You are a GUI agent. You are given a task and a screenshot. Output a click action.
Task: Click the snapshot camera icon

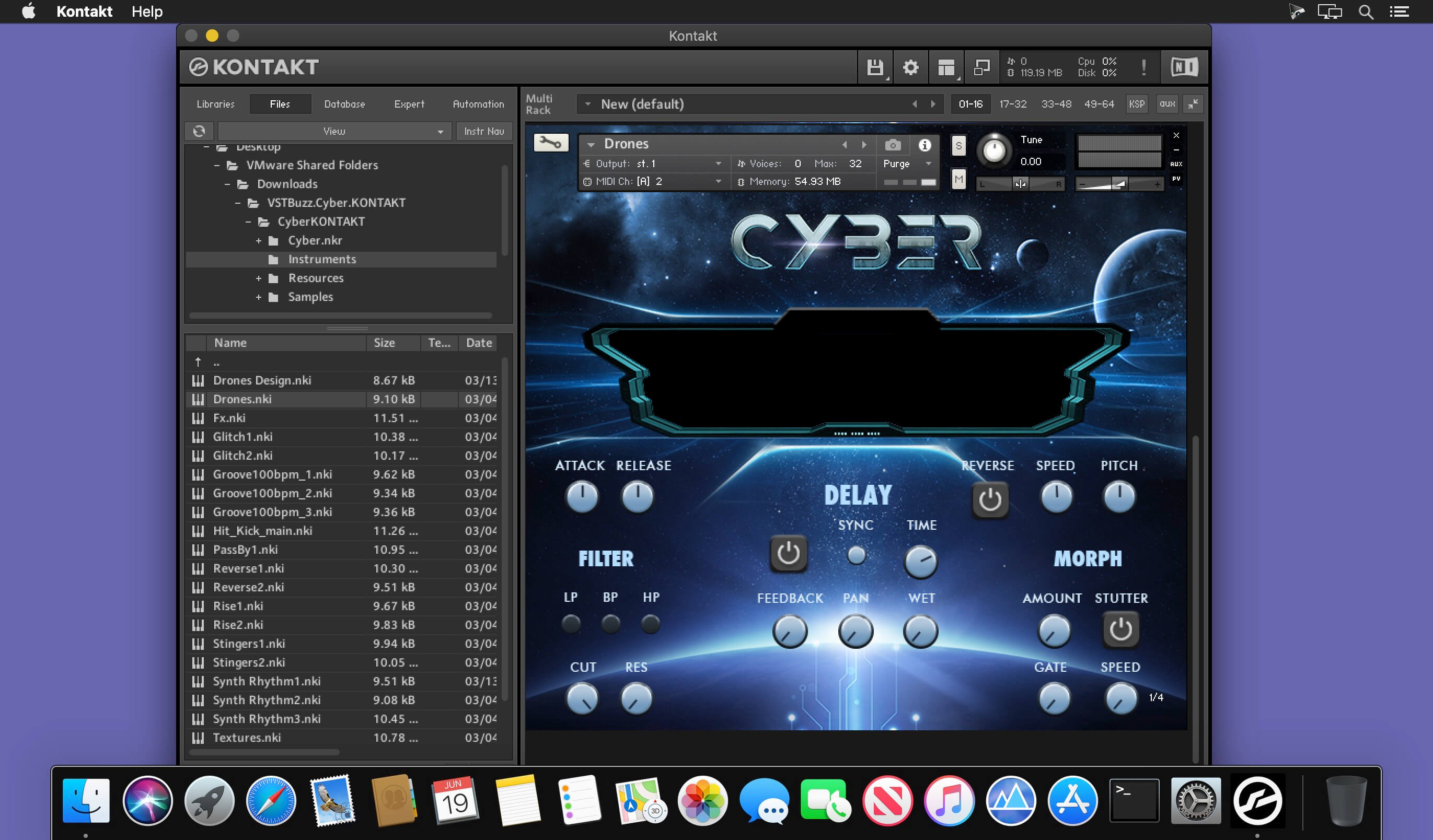893,145
